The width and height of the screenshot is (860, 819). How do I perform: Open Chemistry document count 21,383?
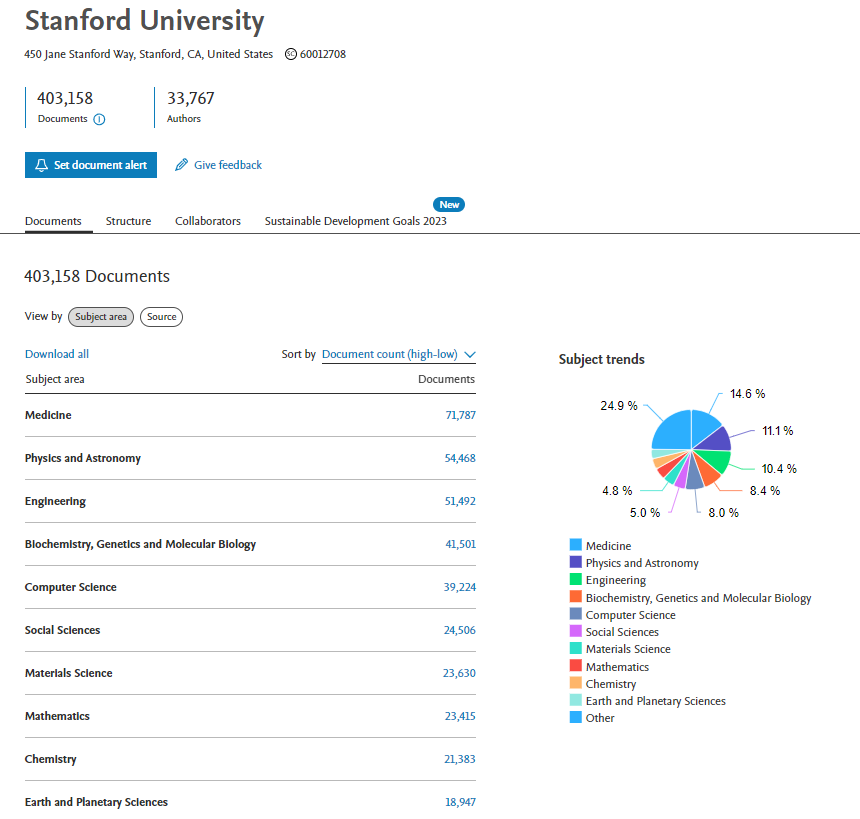click(x=460, y=759)
